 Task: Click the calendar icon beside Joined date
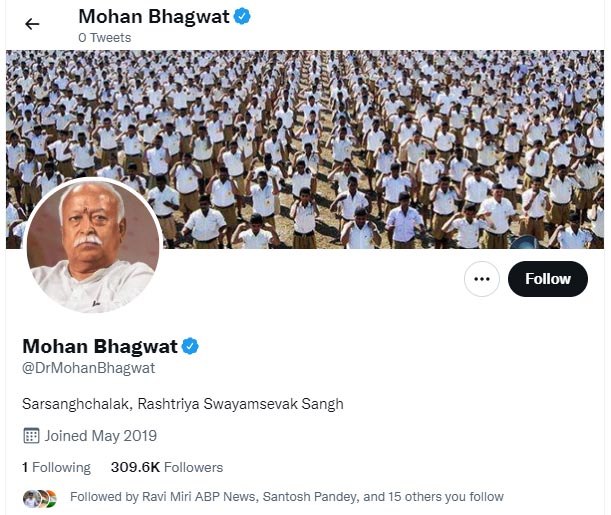[31, 436]
